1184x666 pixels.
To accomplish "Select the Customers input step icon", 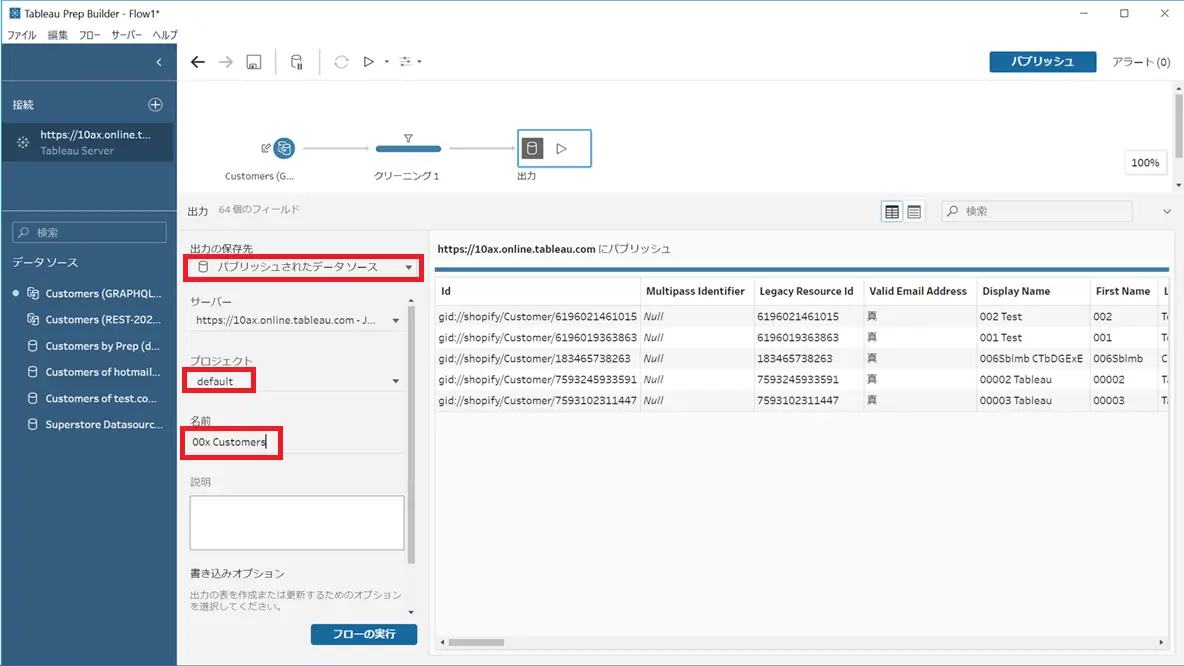I will [x=284, y=148].
